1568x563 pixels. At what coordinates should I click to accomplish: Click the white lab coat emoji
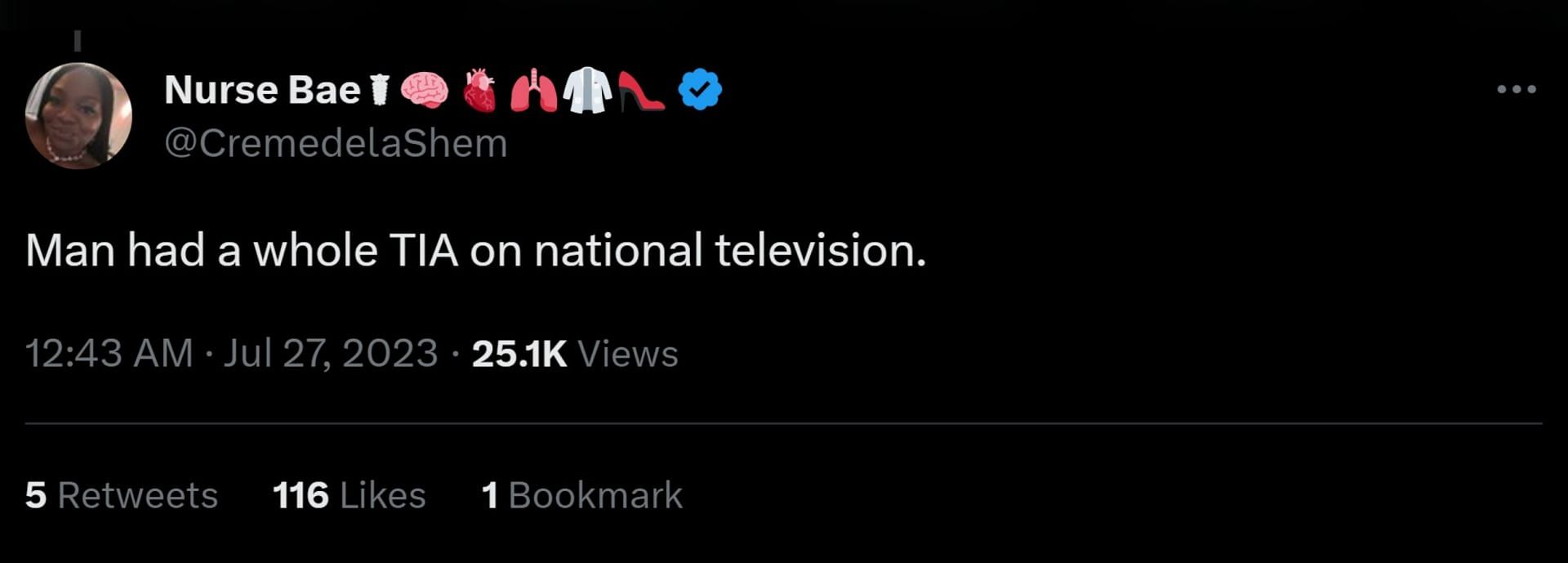[x=587, y=90]
